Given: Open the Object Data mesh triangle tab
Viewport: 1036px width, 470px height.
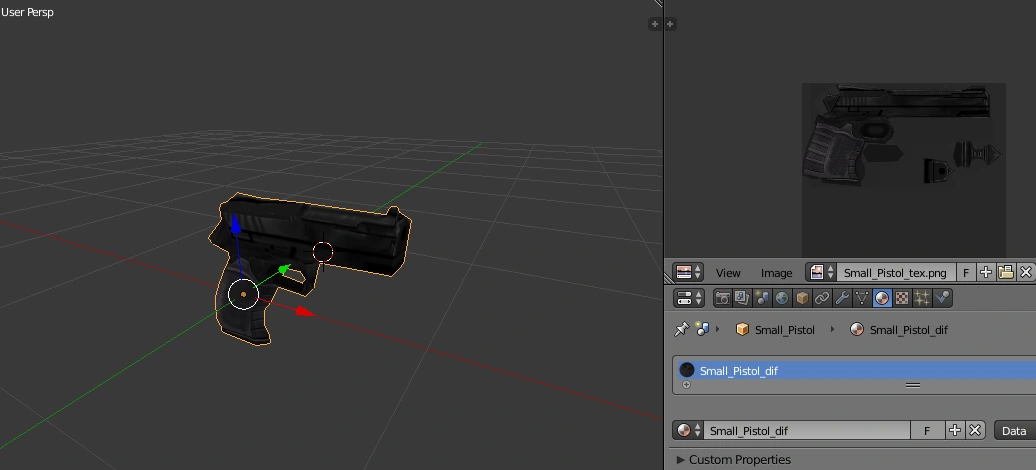Looking at the screenshot, I should (x=862, y=298).
